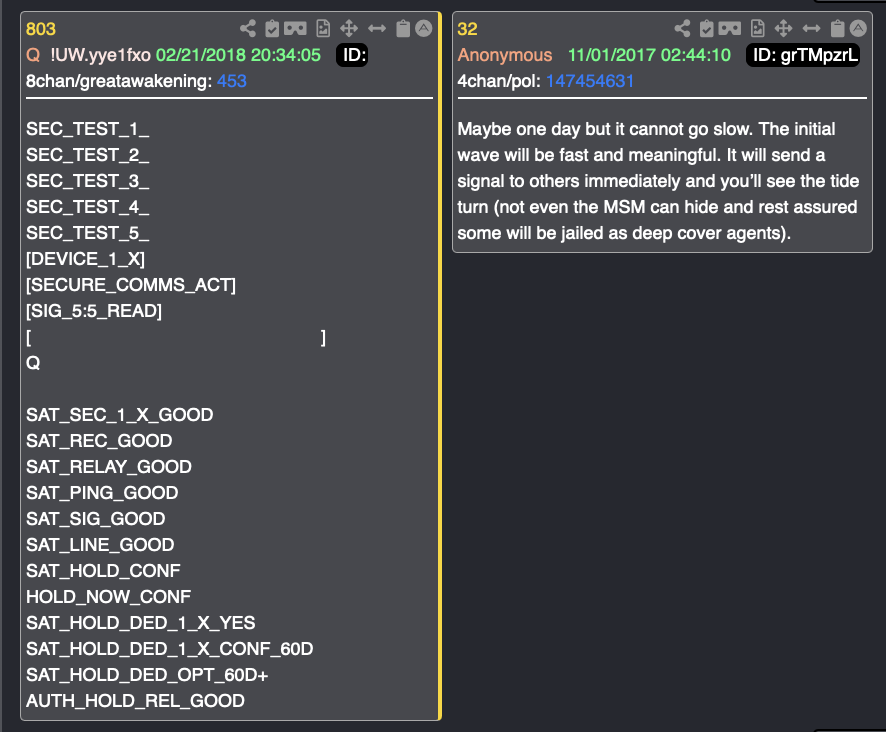Click line SAT_SEC_1_X_GOOD
The image size is (886, 732).
120,415
